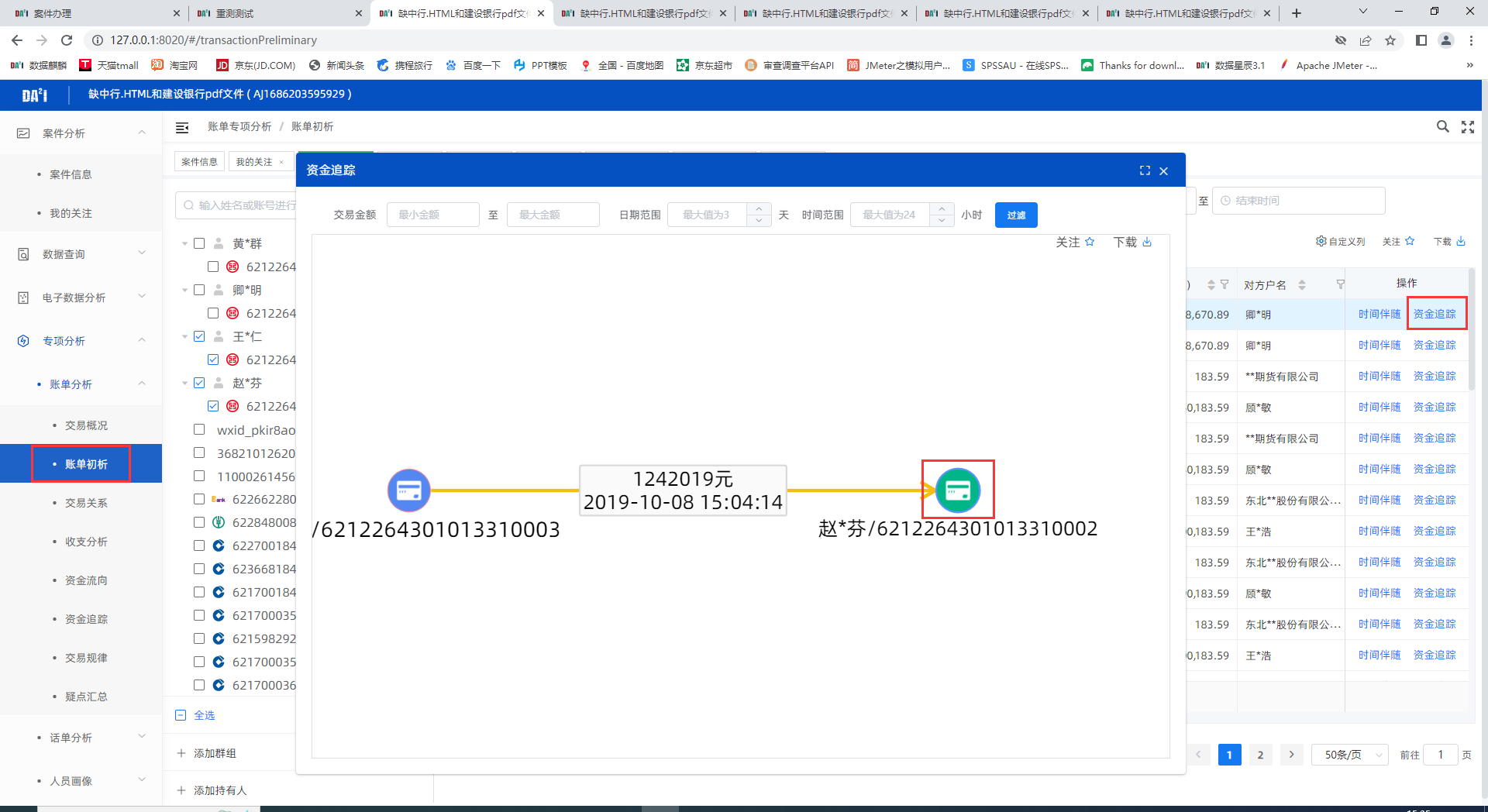1488x812 pixels.
Task: Bookmark this page with the star icon
Action: 1390,40
